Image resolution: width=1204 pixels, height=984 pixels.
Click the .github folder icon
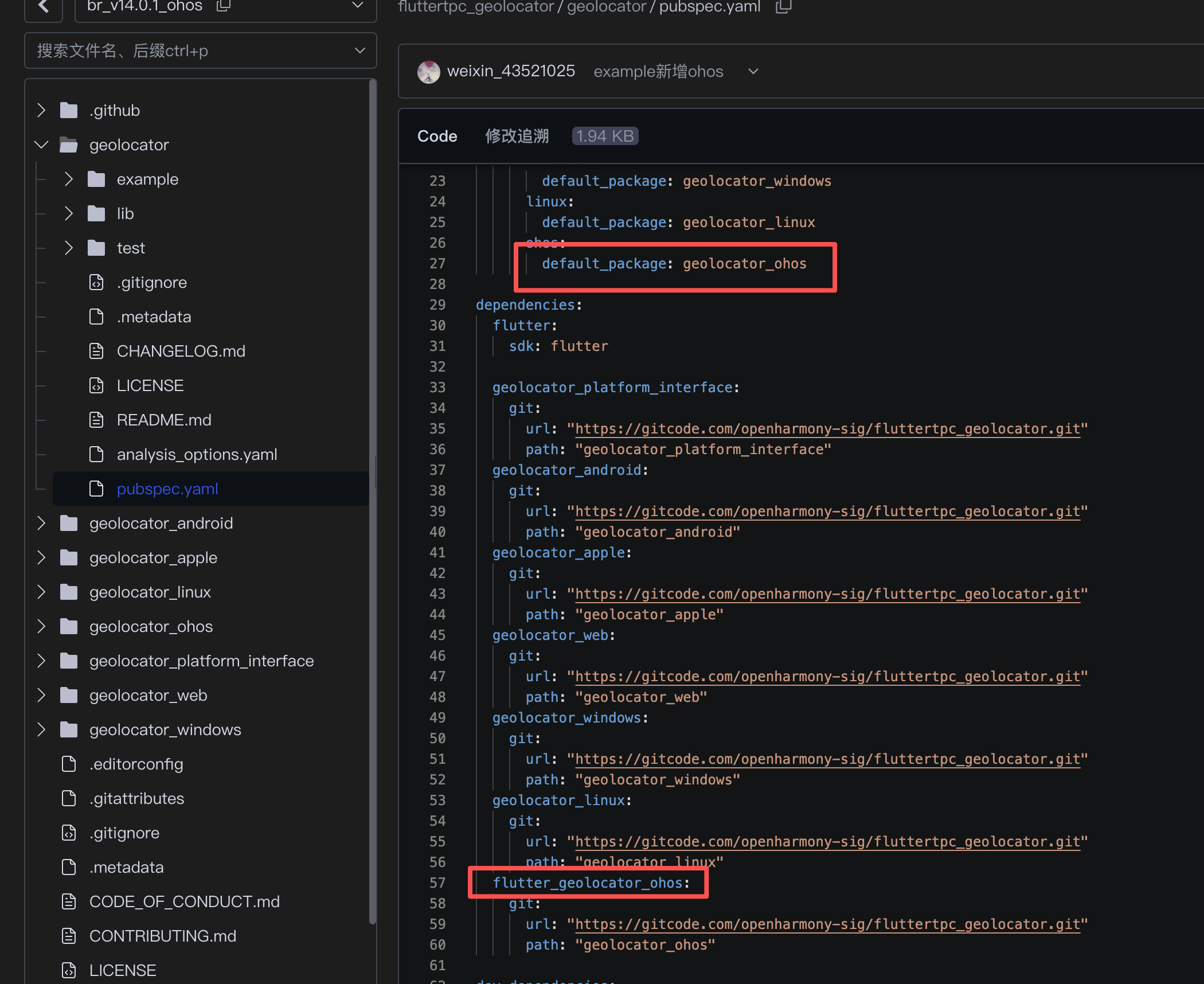coord(69,110)
